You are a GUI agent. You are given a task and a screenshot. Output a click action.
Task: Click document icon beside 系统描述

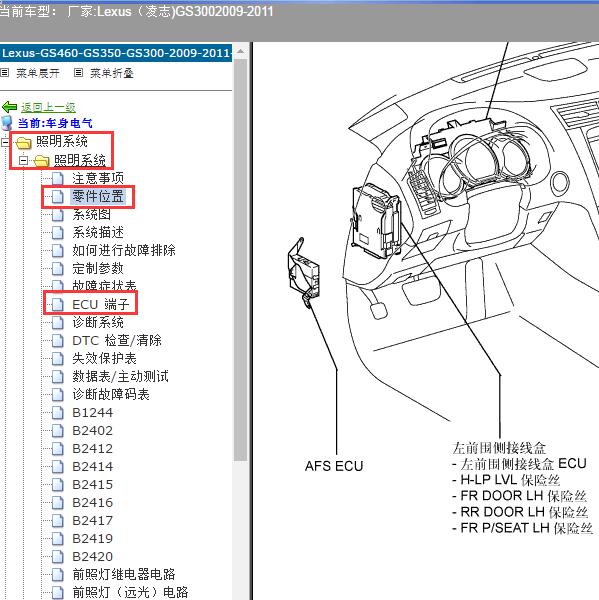57,232
